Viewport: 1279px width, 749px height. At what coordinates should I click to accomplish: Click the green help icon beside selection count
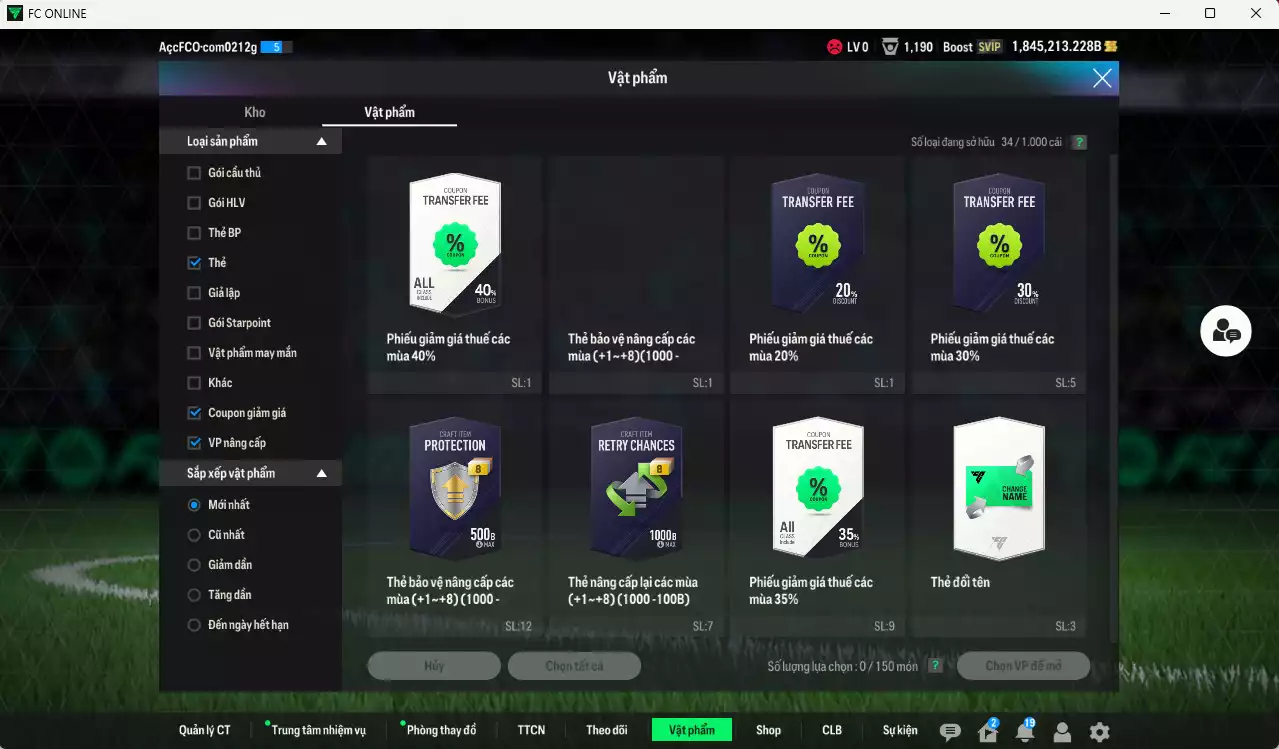935,666
